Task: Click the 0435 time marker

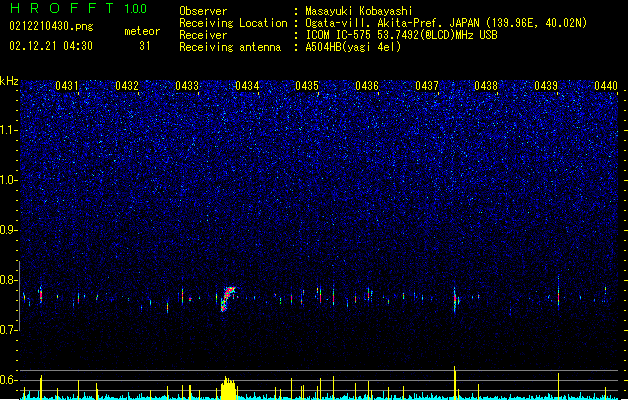Action: click(x=307, y=86)
